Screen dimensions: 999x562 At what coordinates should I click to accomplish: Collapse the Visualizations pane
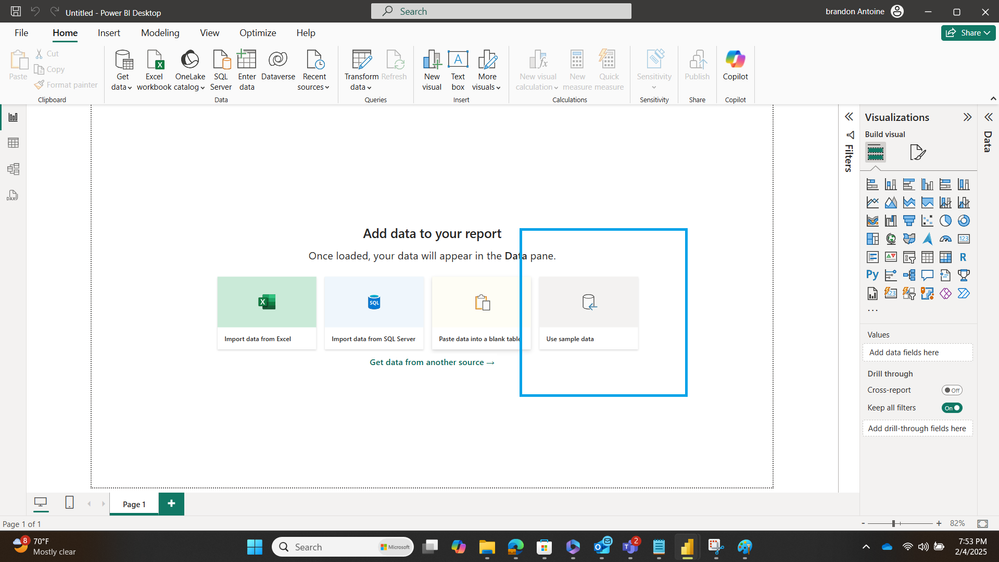pyautogui.click(x=967, y=117)
